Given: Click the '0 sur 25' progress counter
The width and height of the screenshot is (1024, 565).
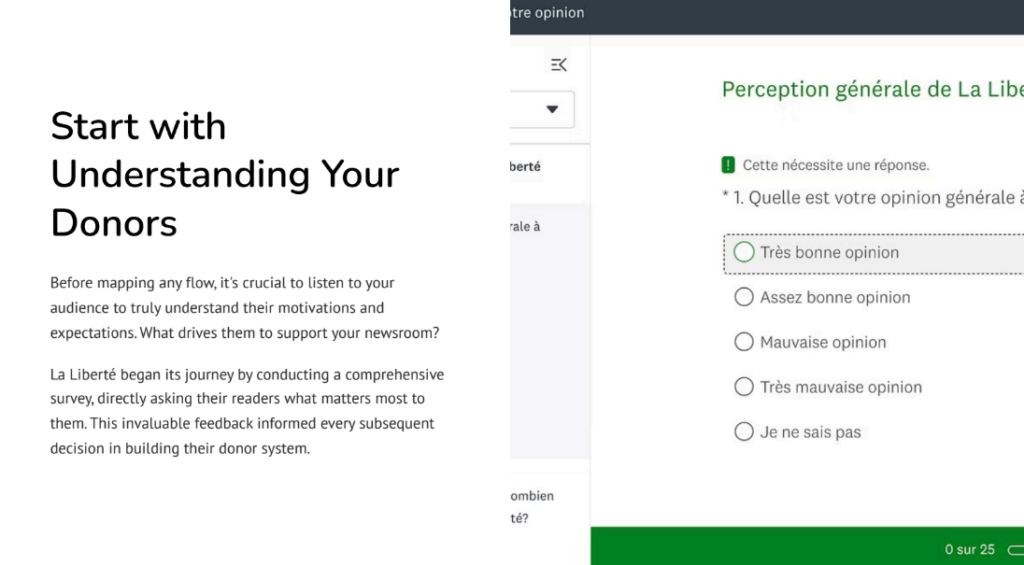Looking at the screenshot, I should pos(969,549).
